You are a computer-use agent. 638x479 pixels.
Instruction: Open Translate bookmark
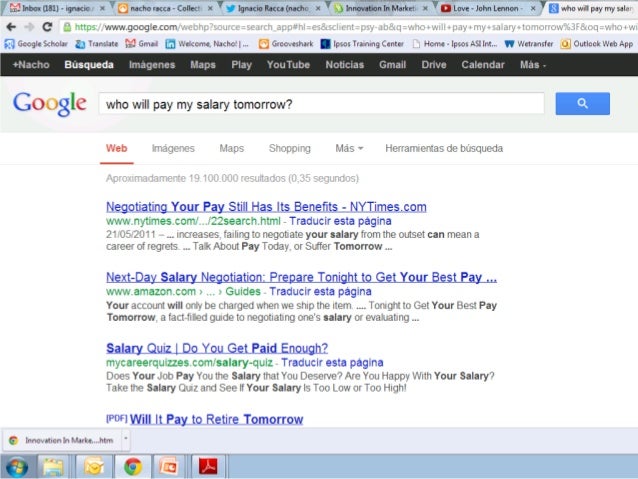97,44
